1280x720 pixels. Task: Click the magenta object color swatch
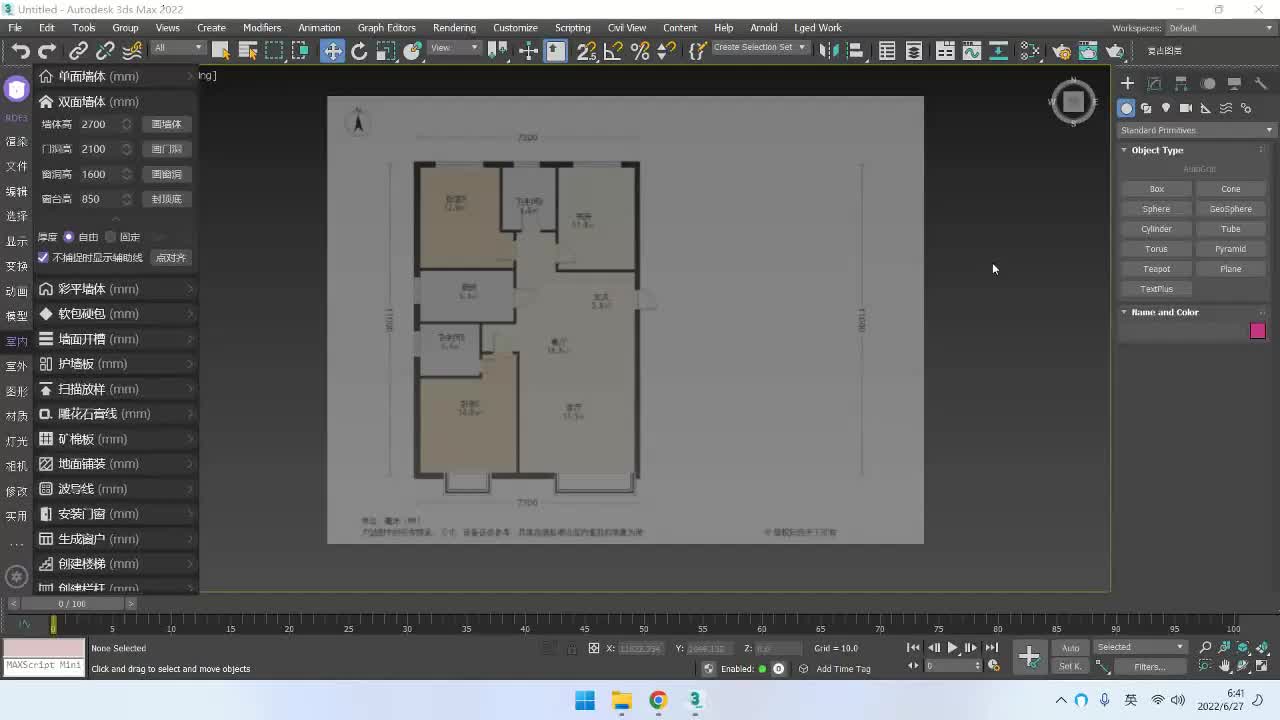tap(1258, 331)
